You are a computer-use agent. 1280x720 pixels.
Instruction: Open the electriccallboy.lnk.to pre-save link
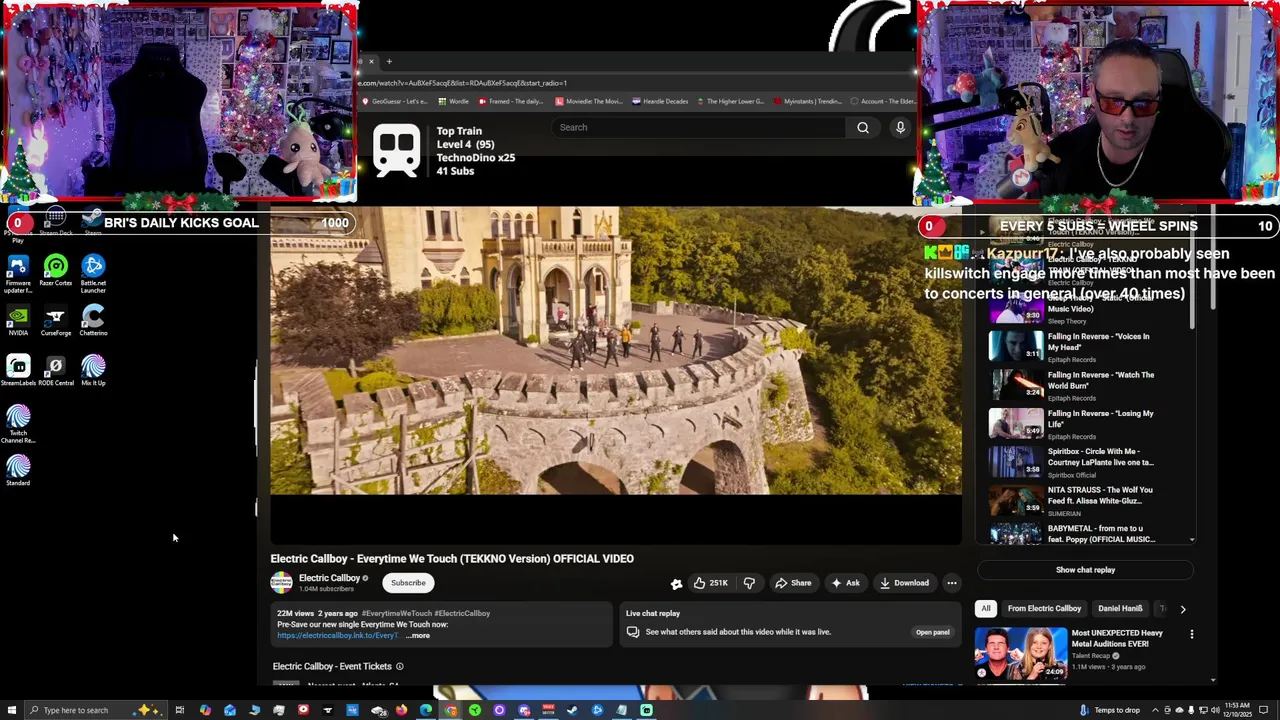[337, 636]
